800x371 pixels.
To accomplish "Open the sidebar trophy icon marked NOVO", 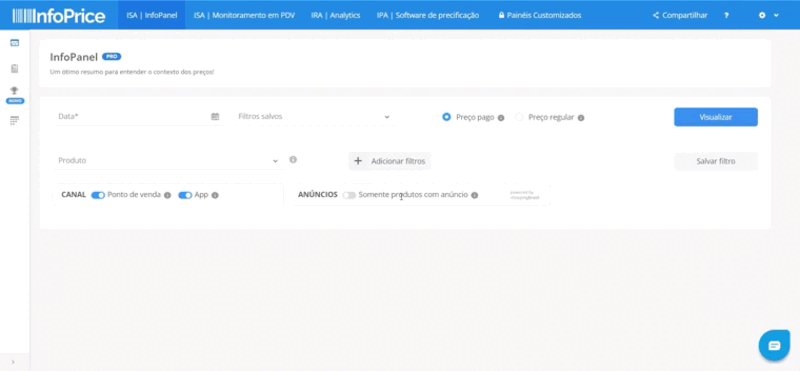I will click(x=15, y=90).
